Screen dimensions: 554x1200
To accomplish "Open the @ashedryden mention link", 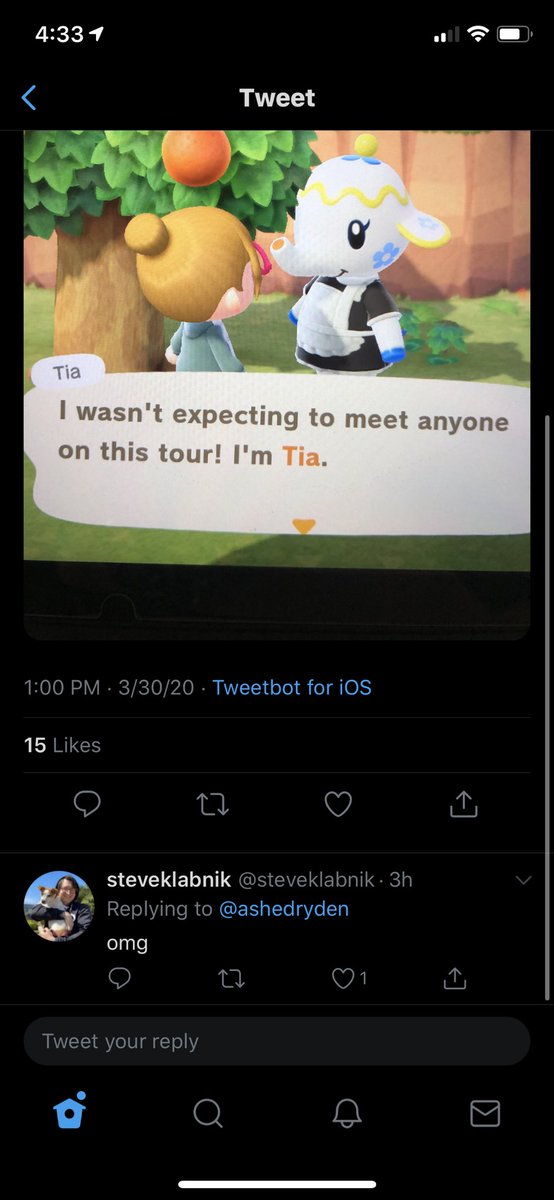I will (284, 909).
